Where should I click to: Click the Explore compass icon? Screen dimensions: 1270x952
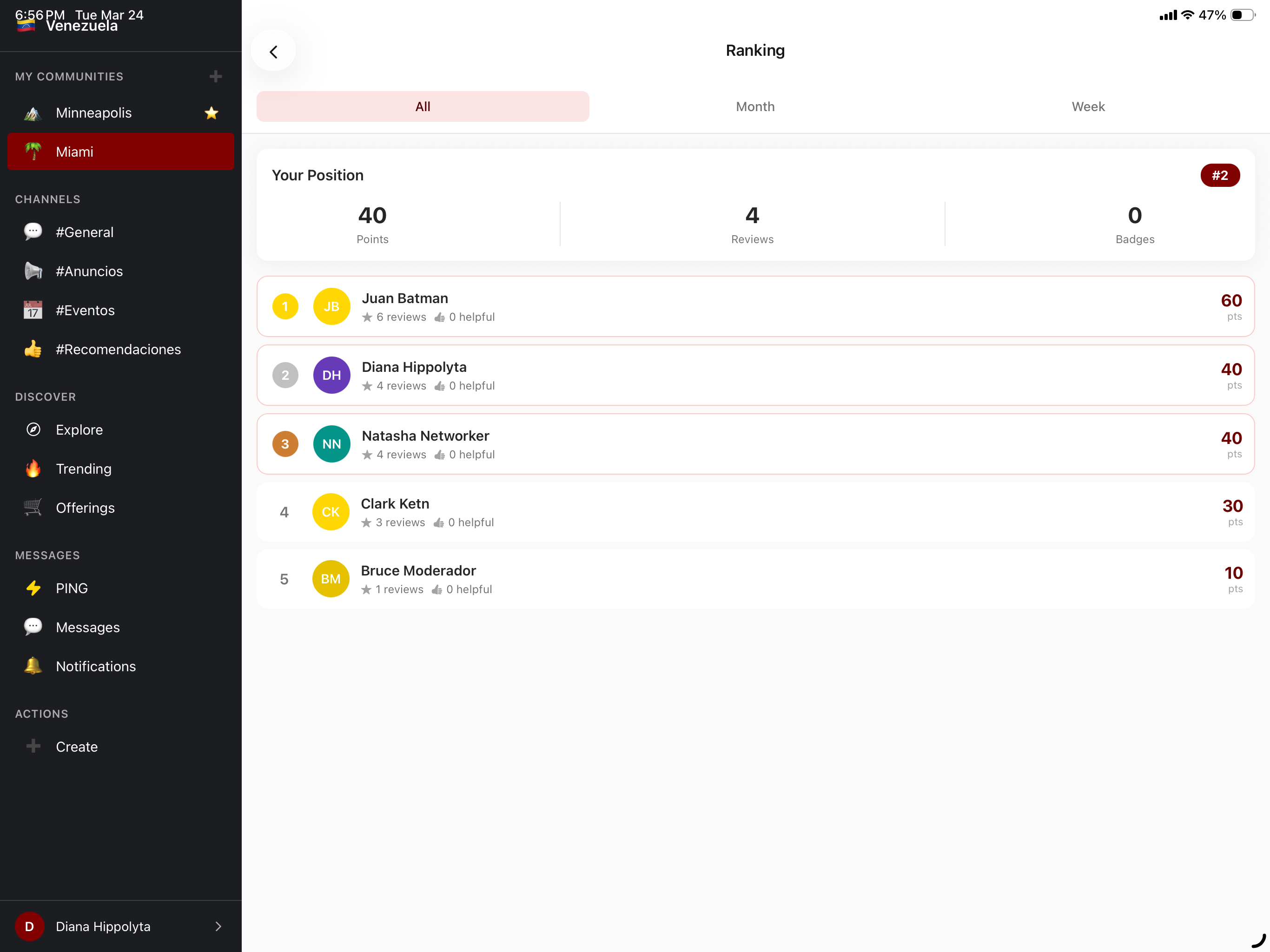(x=33, y=430)
